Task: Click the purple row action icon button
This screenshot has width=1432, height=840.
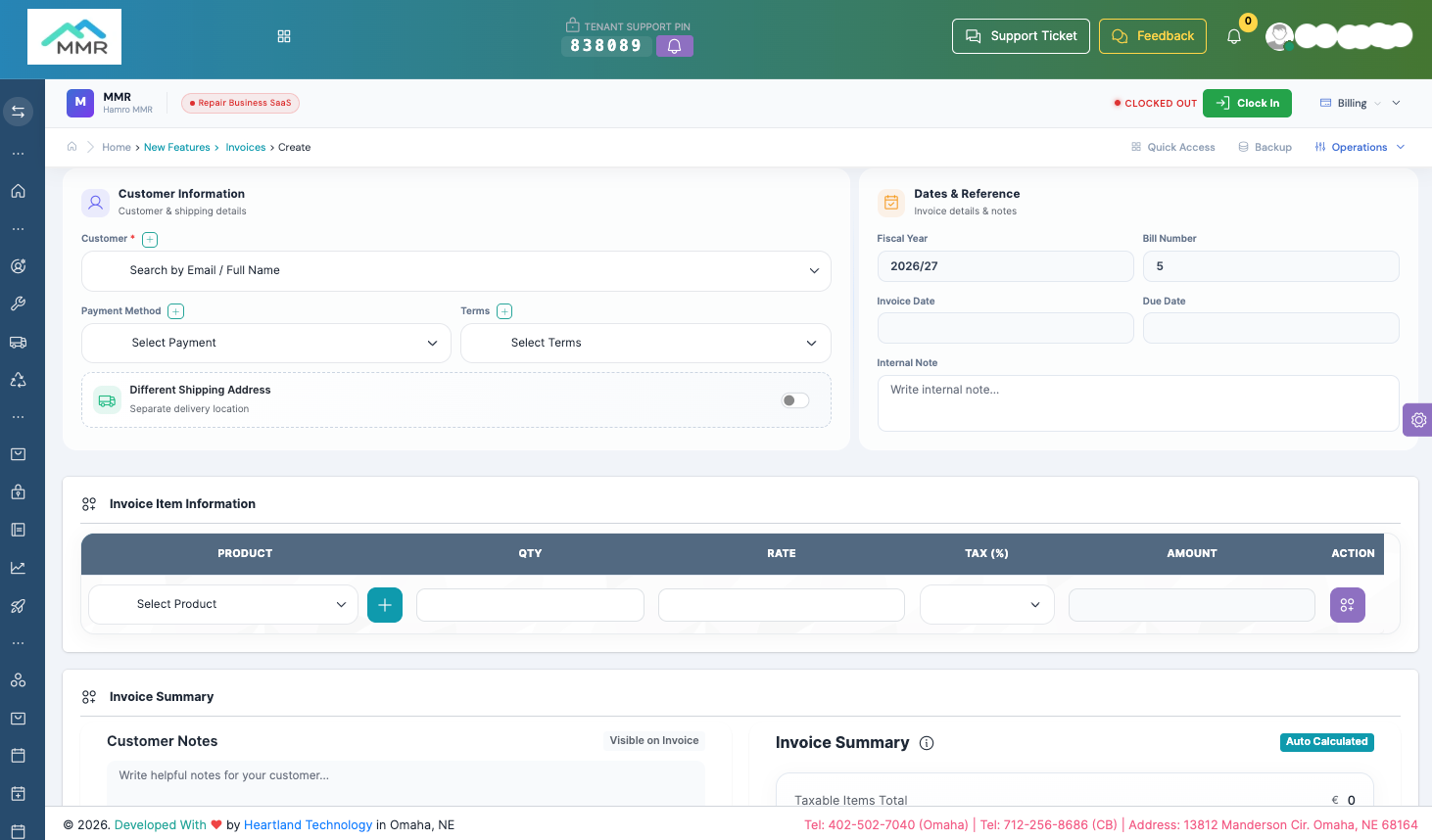Action: click(x=1348, y=605)
